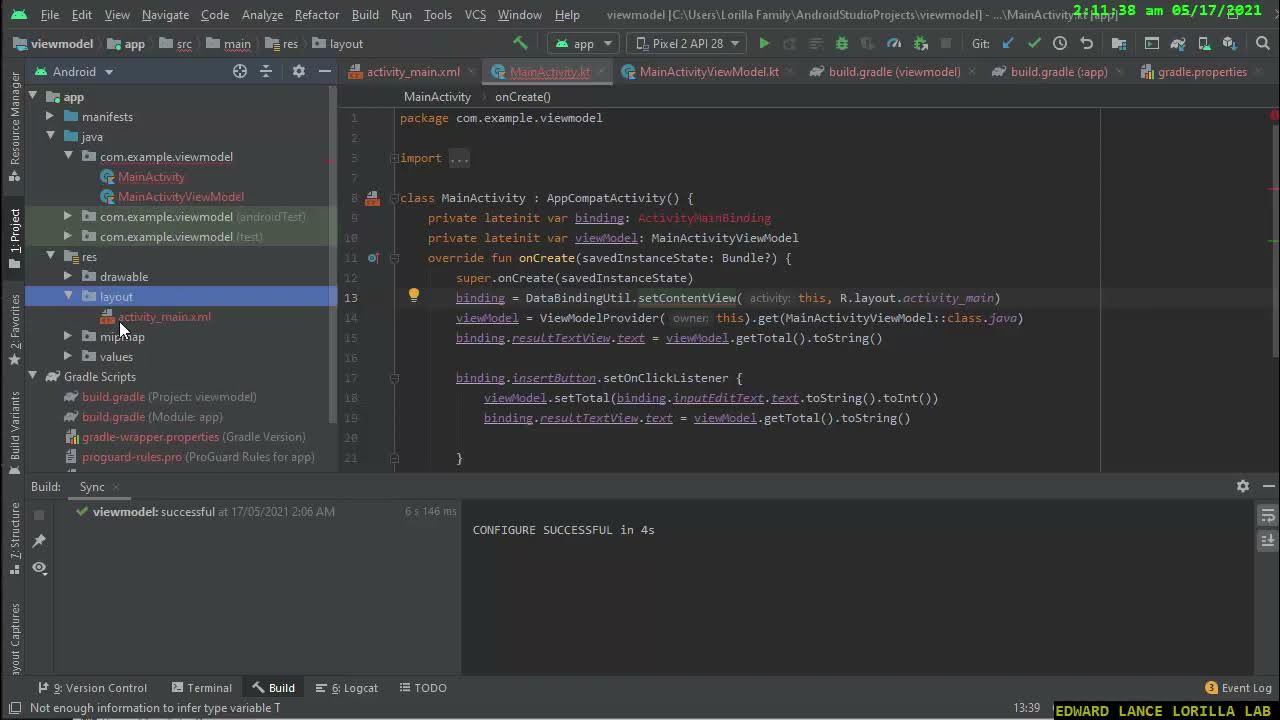Collapse the Gradle Scripts node
This screenshot has width=1280, height=720.
(32, 377)
